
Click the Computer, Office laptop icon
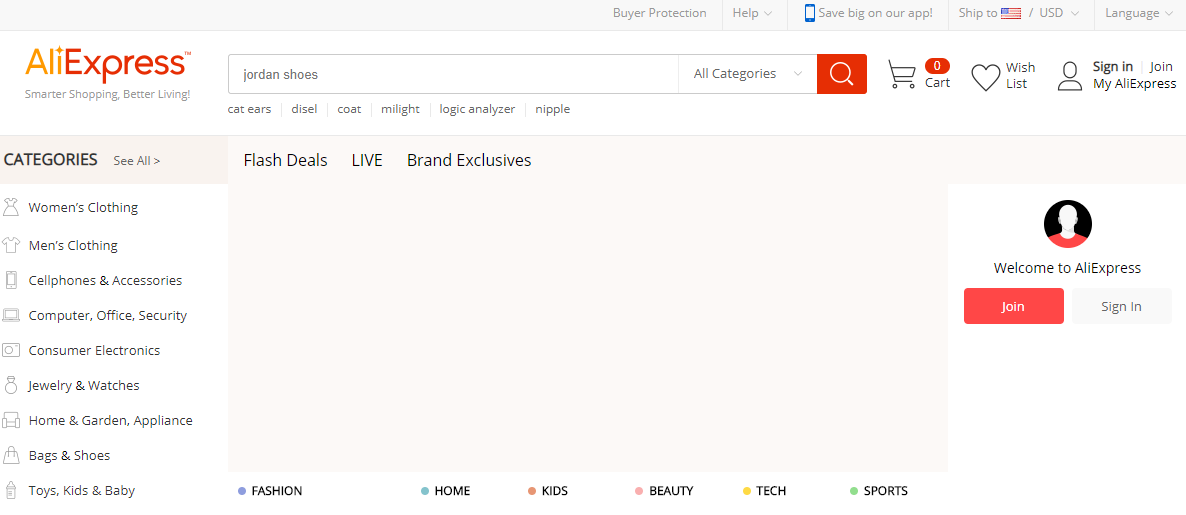pyautogui.click(x=11, y=315)
